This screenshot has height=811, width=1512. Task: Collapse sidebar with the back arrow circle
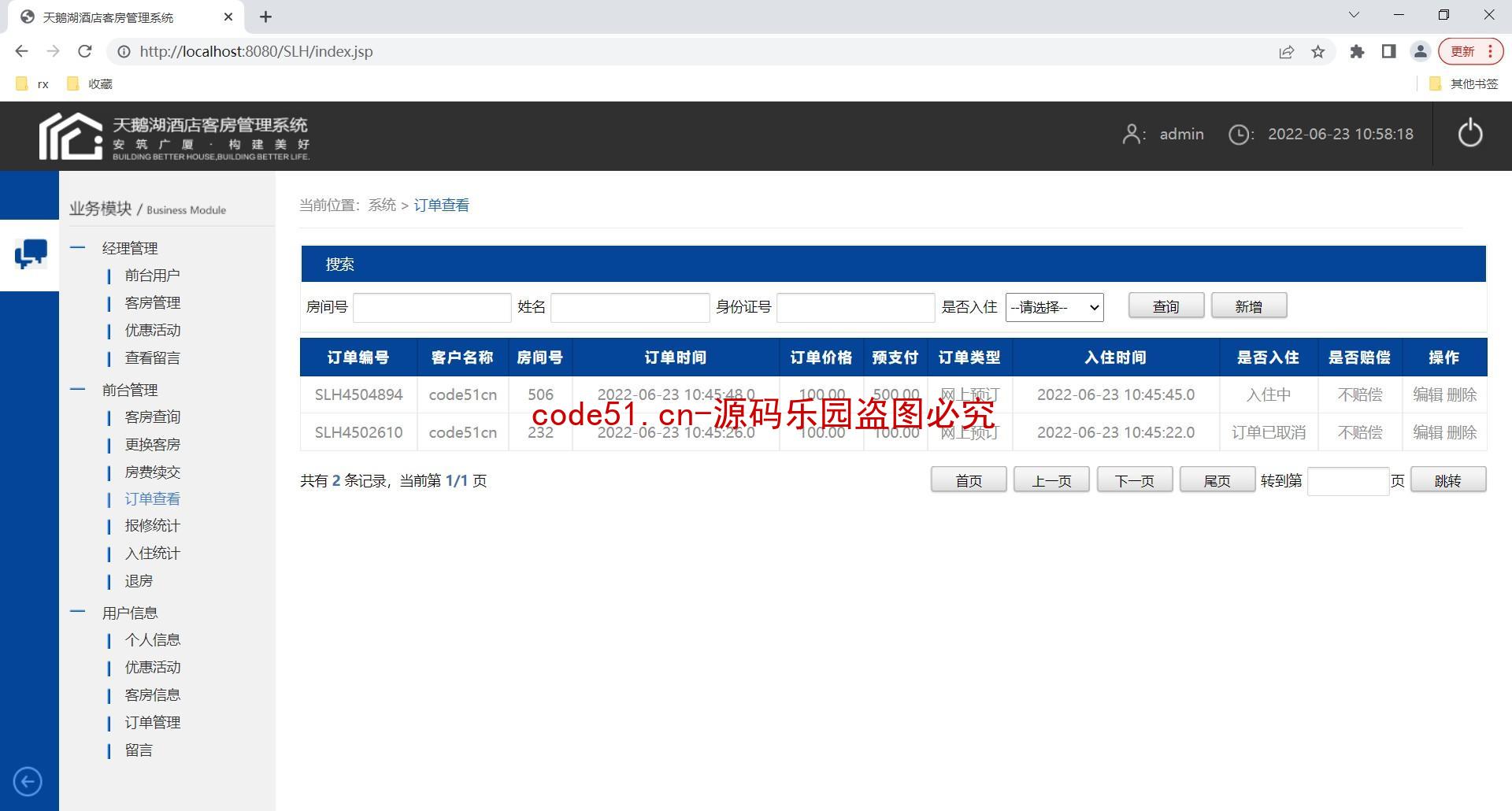(x=28, y=782)
